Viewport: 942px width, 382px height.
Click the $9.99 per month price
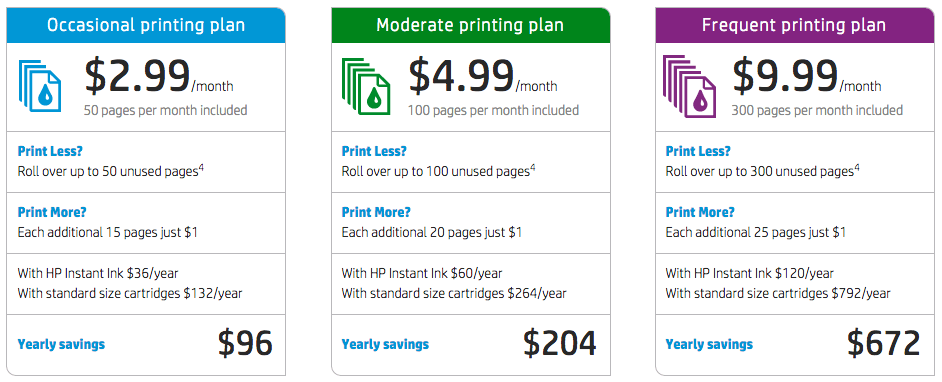(806, 77)
